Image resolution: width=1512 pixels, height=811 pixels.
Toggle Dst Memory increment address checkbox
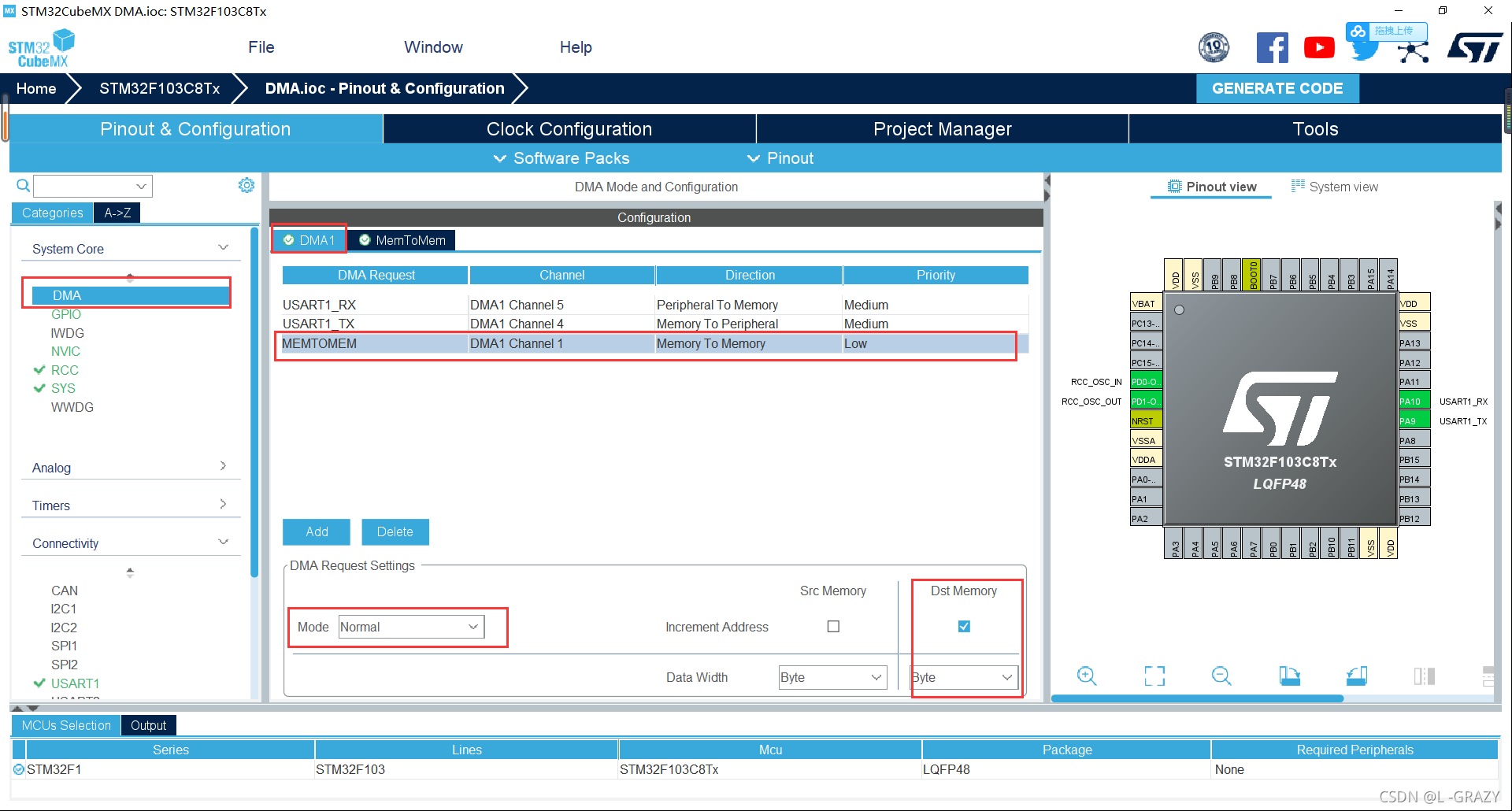tap(964, 627)
